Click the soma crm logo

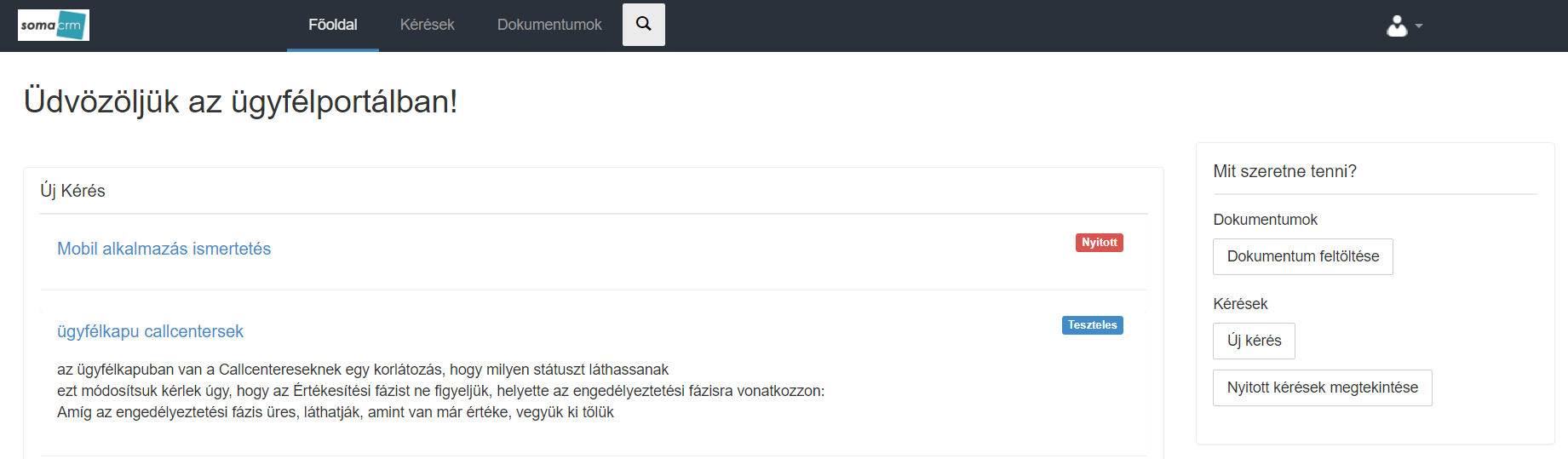(x=54, y=26)
